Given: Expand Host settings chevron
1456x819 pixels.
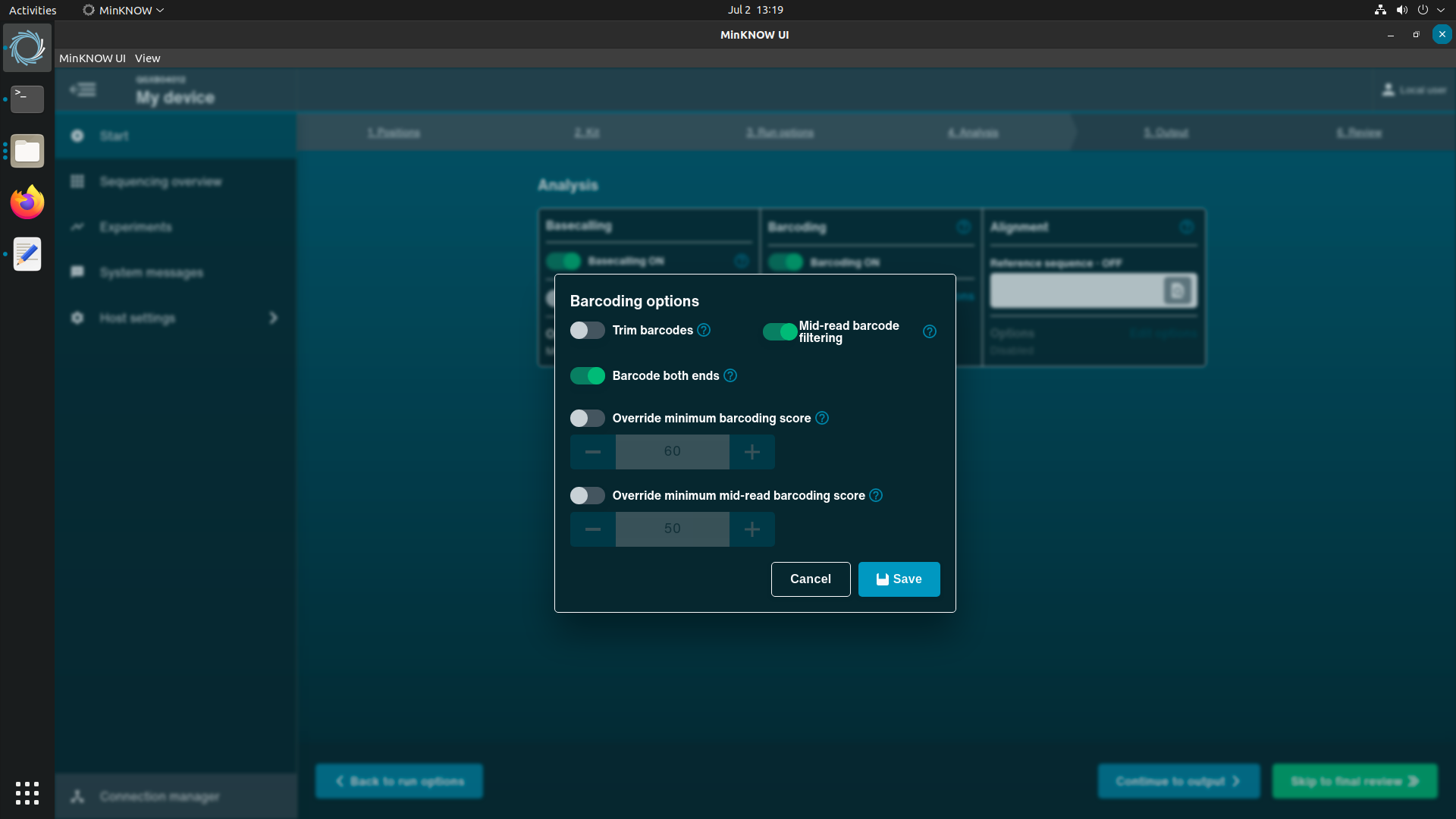Looking at the screenshot, I should 274,318.
